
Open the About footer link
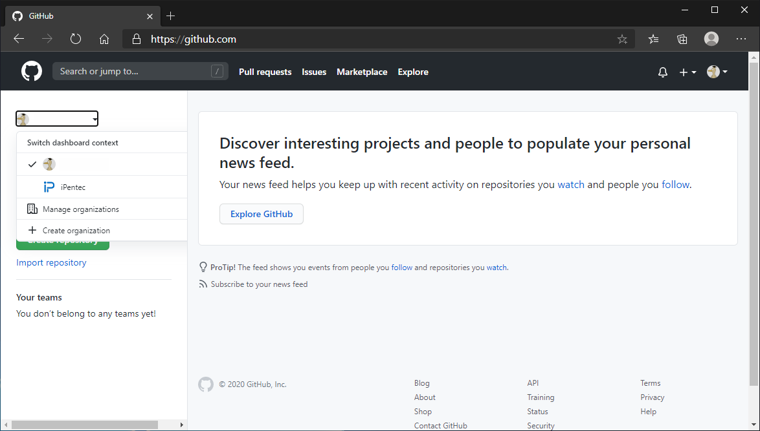pyautogui.click(x=425, y=397)
